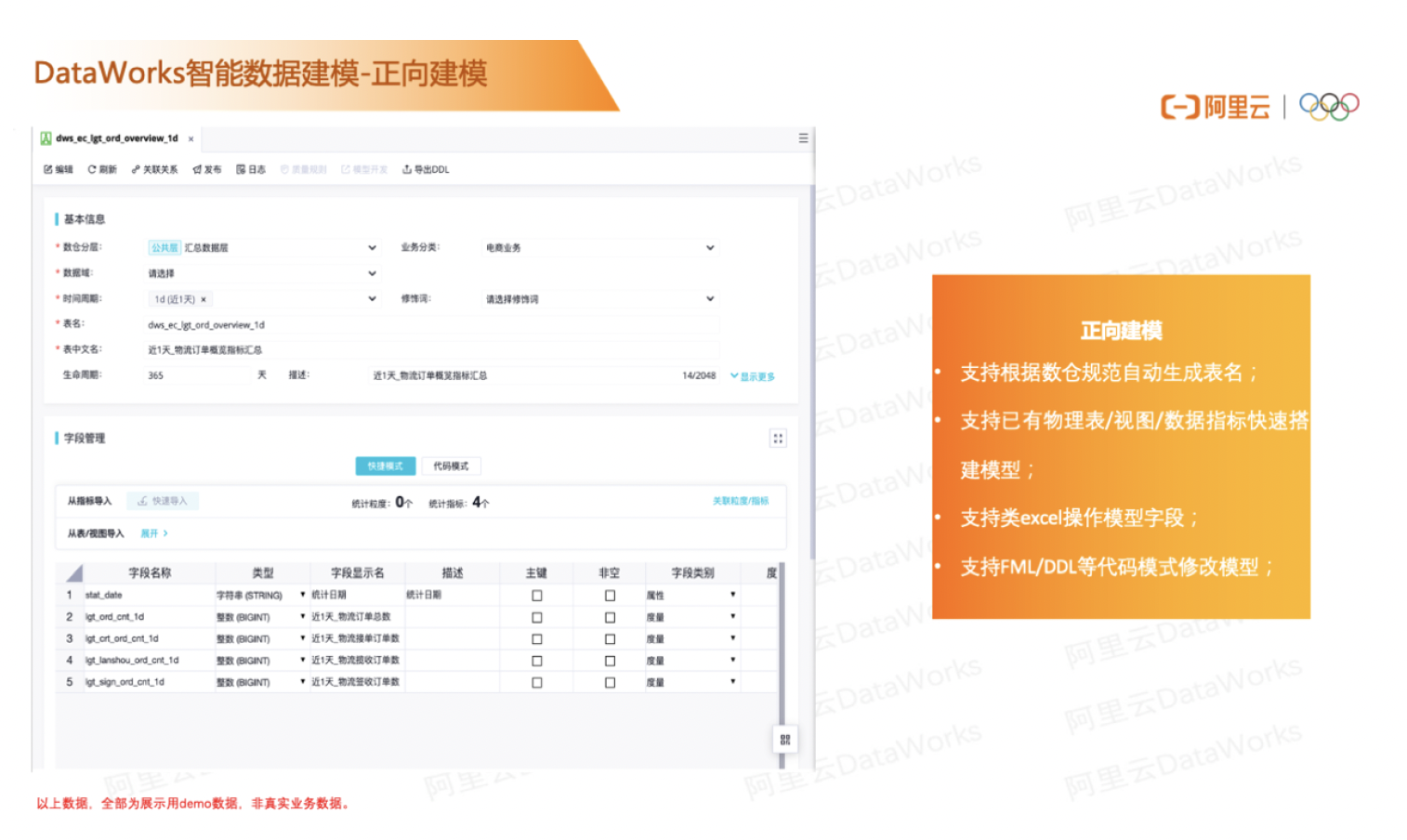Click the greyed 模型开发 toolbar item
Image resolution: width=1407 pixels, height=840 pixels.
pos(364,169)
